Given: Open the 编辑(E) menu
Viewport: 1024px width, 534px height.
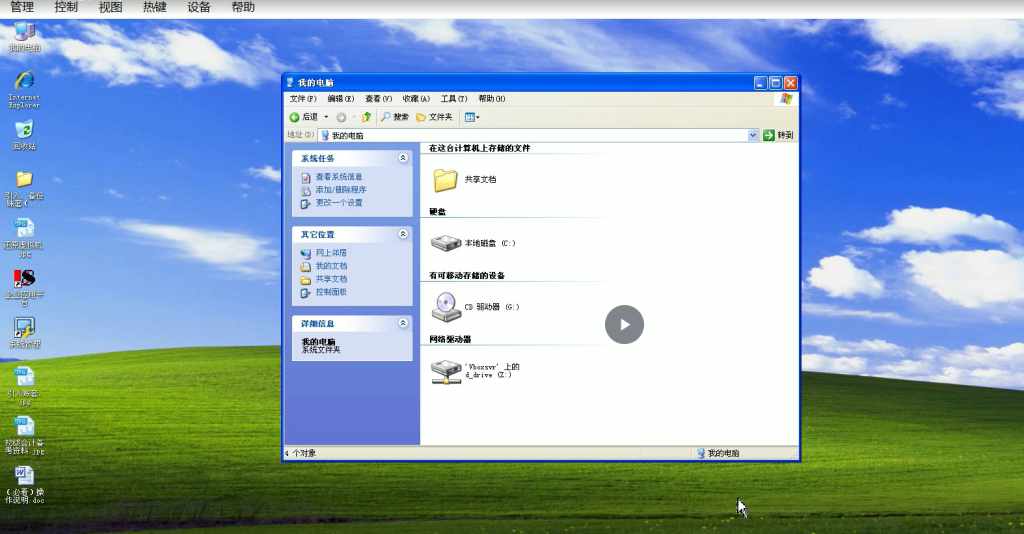Looking at the screenshot, I should [340, 99].
